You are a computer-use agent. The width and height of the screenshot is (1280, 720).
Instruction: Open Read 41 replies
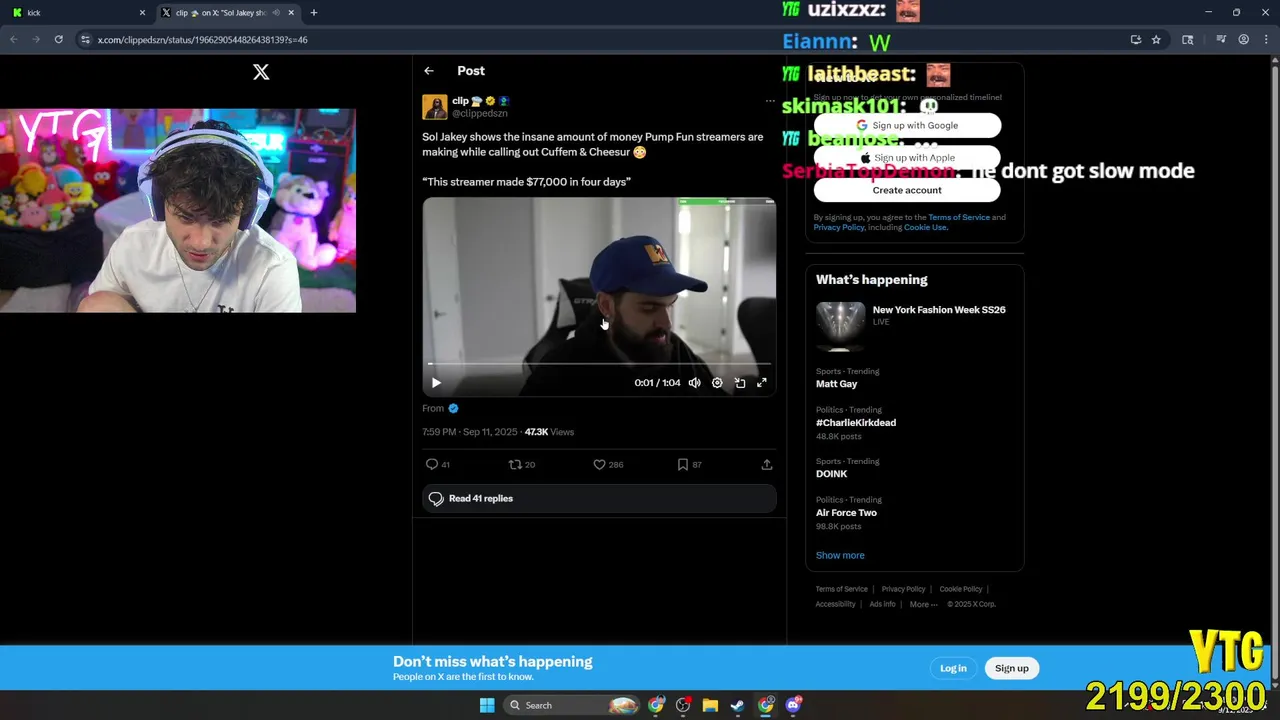pyautogui.click(x=599, y=498)
